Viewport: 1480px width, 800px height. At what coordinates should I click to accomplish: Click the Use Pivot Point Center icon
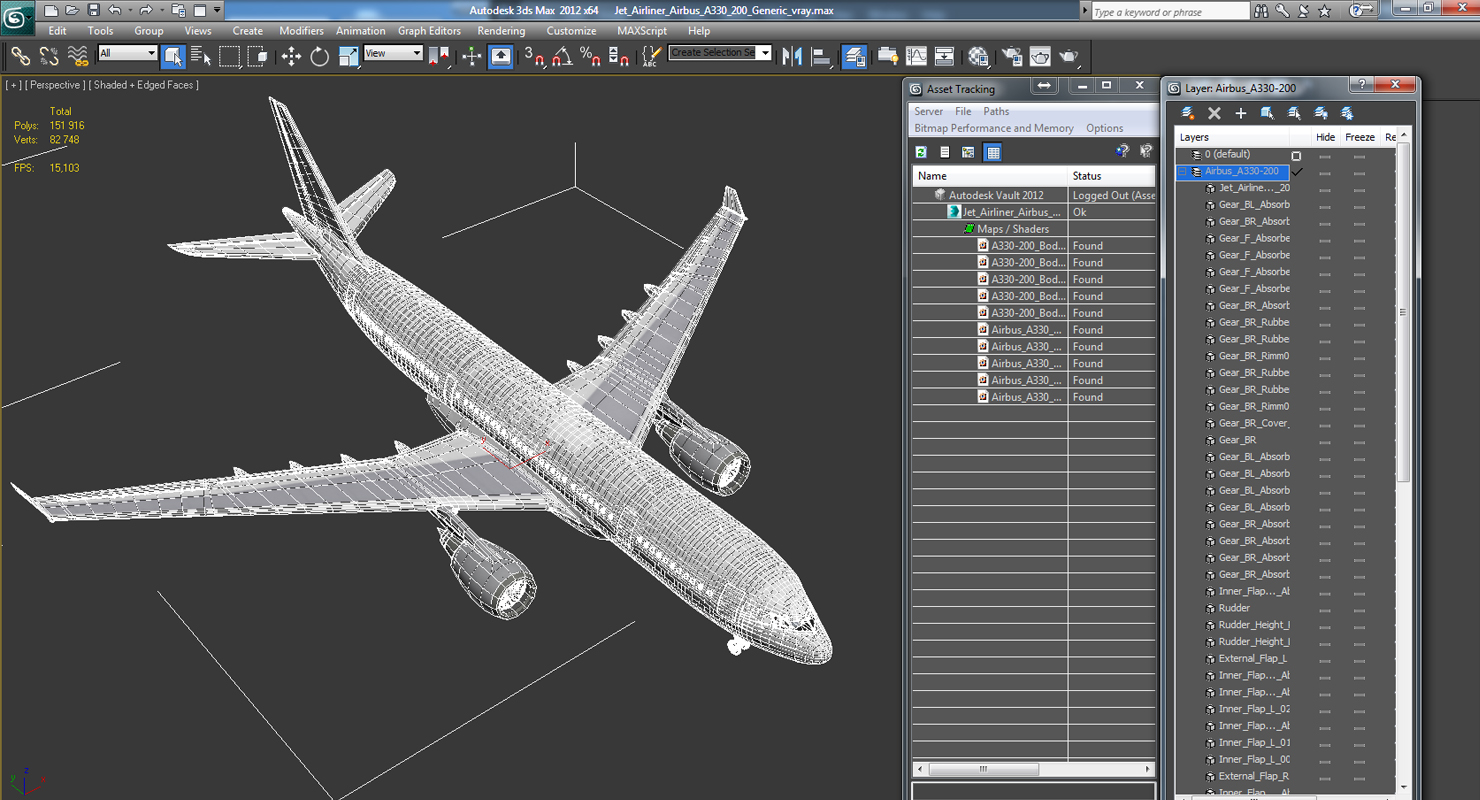point(439,56)
